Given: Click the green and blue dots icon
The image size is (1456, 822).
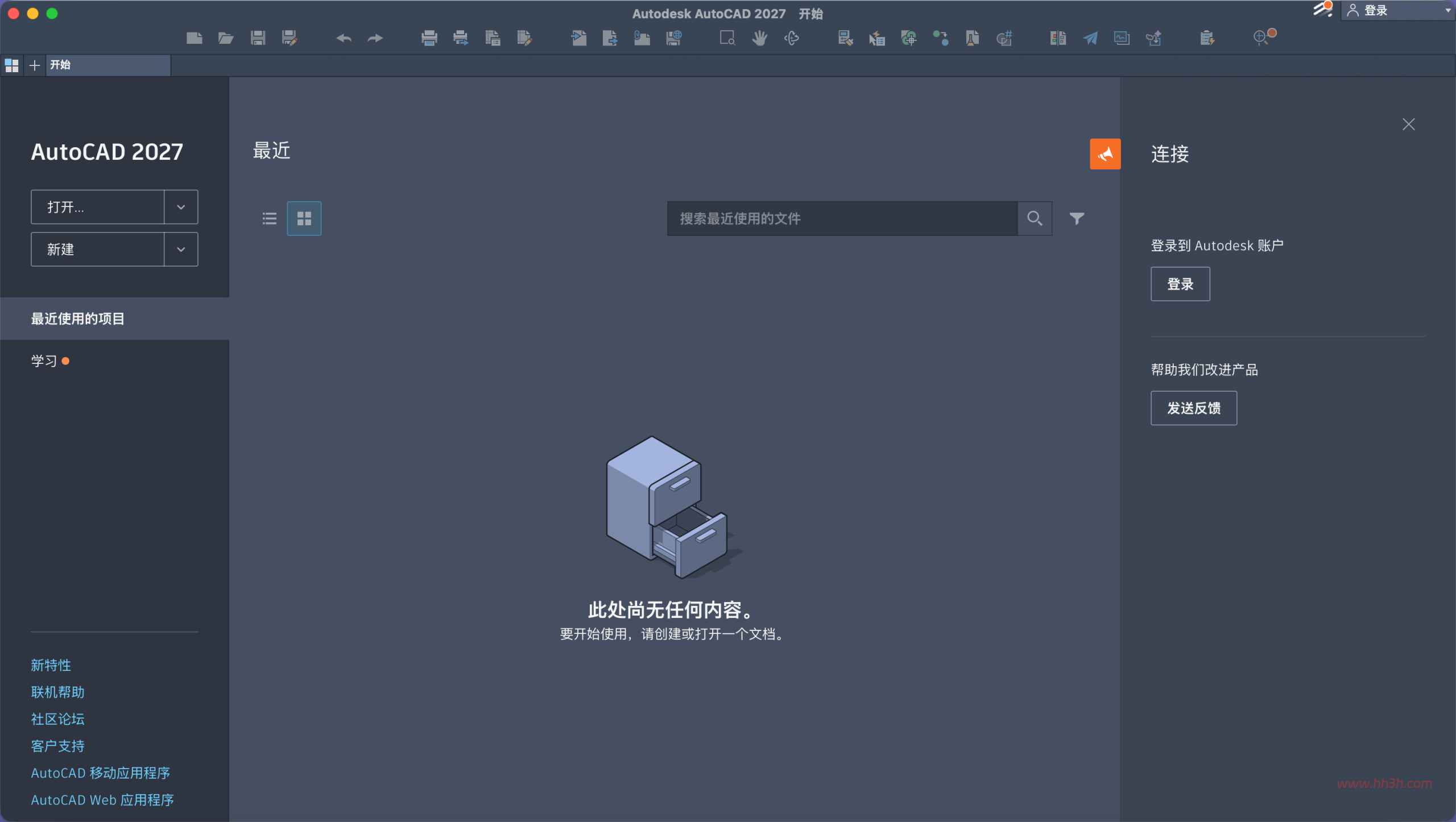Looking at the screenshot, I should click(x=941, y=38).
